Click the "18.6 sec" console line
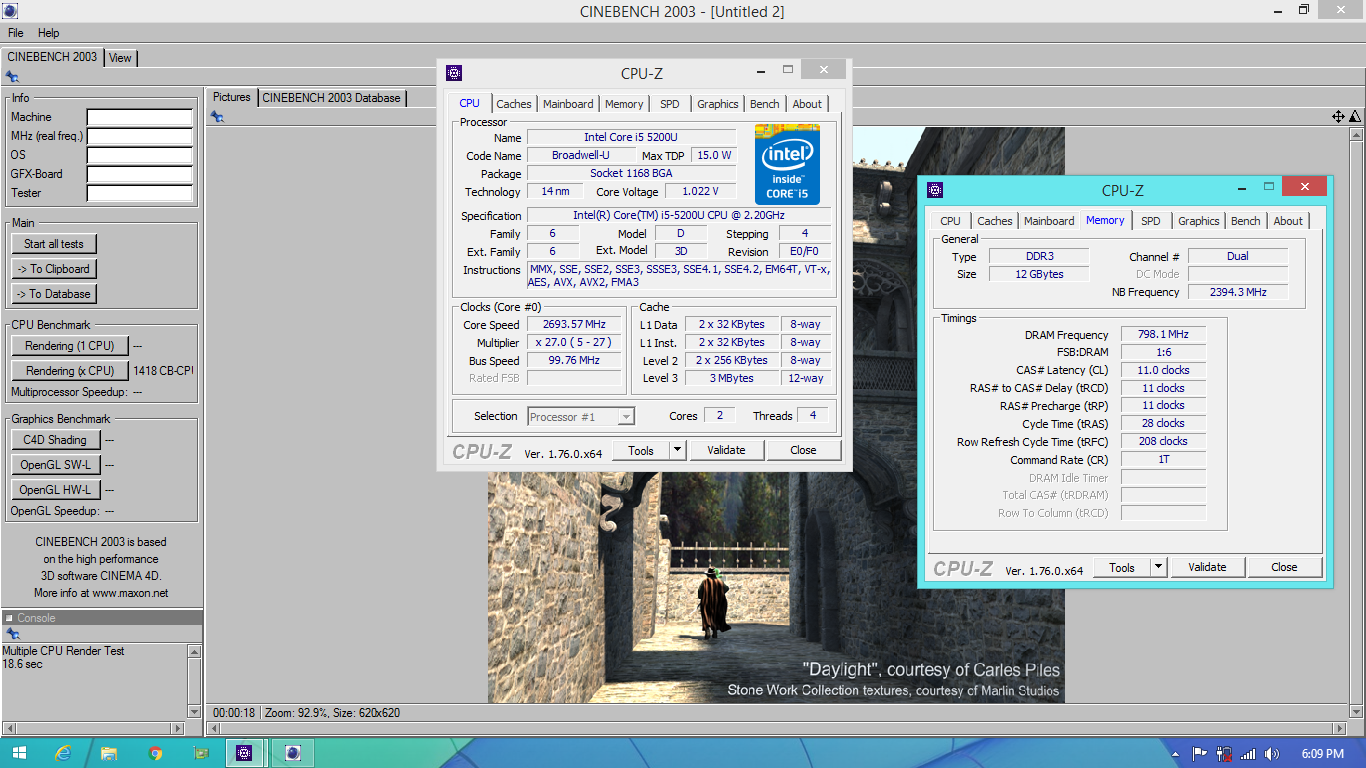 click(22, 664)
